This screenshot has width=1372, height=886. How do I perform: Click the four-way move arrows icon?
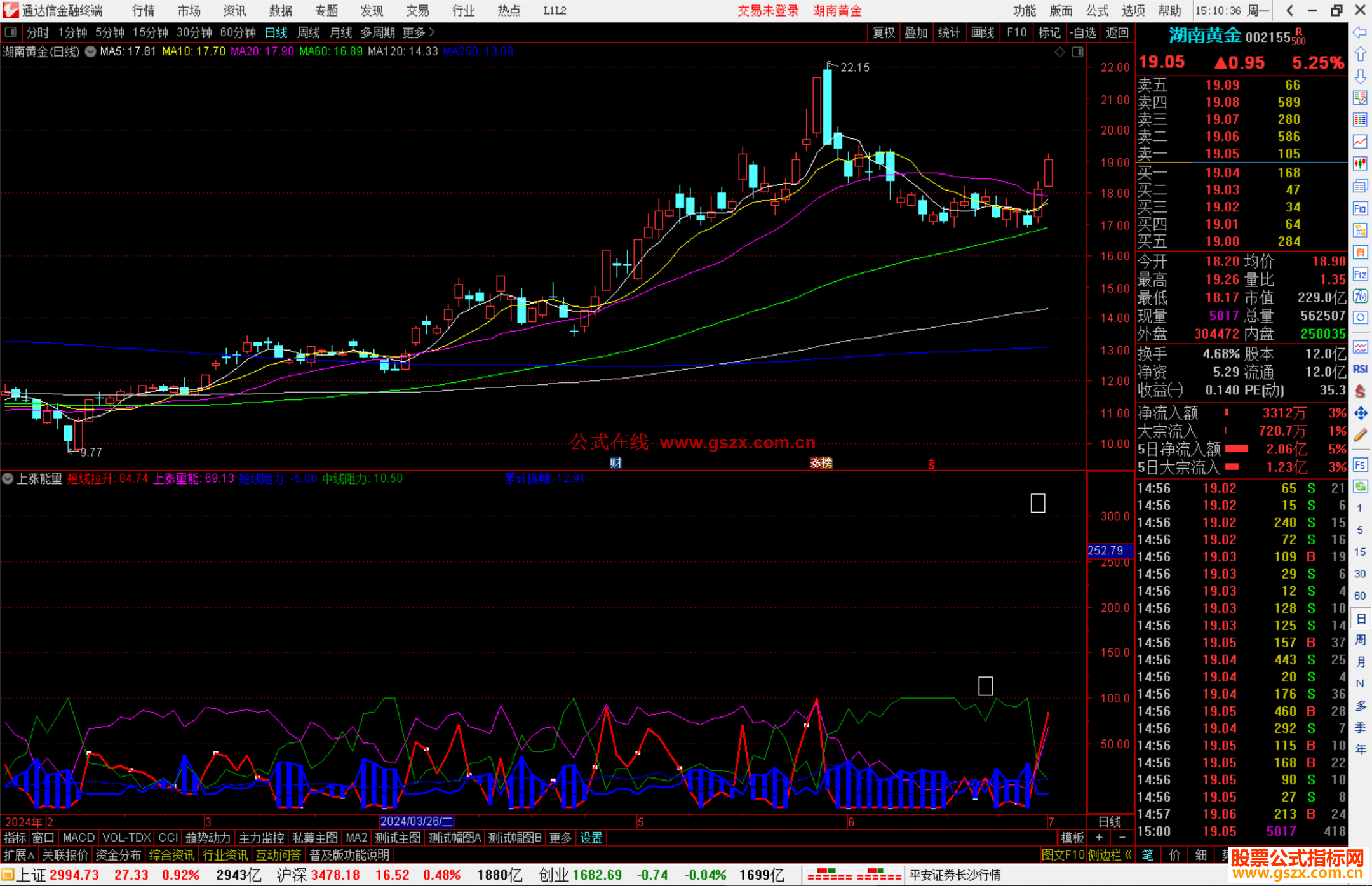[1360, 413]
